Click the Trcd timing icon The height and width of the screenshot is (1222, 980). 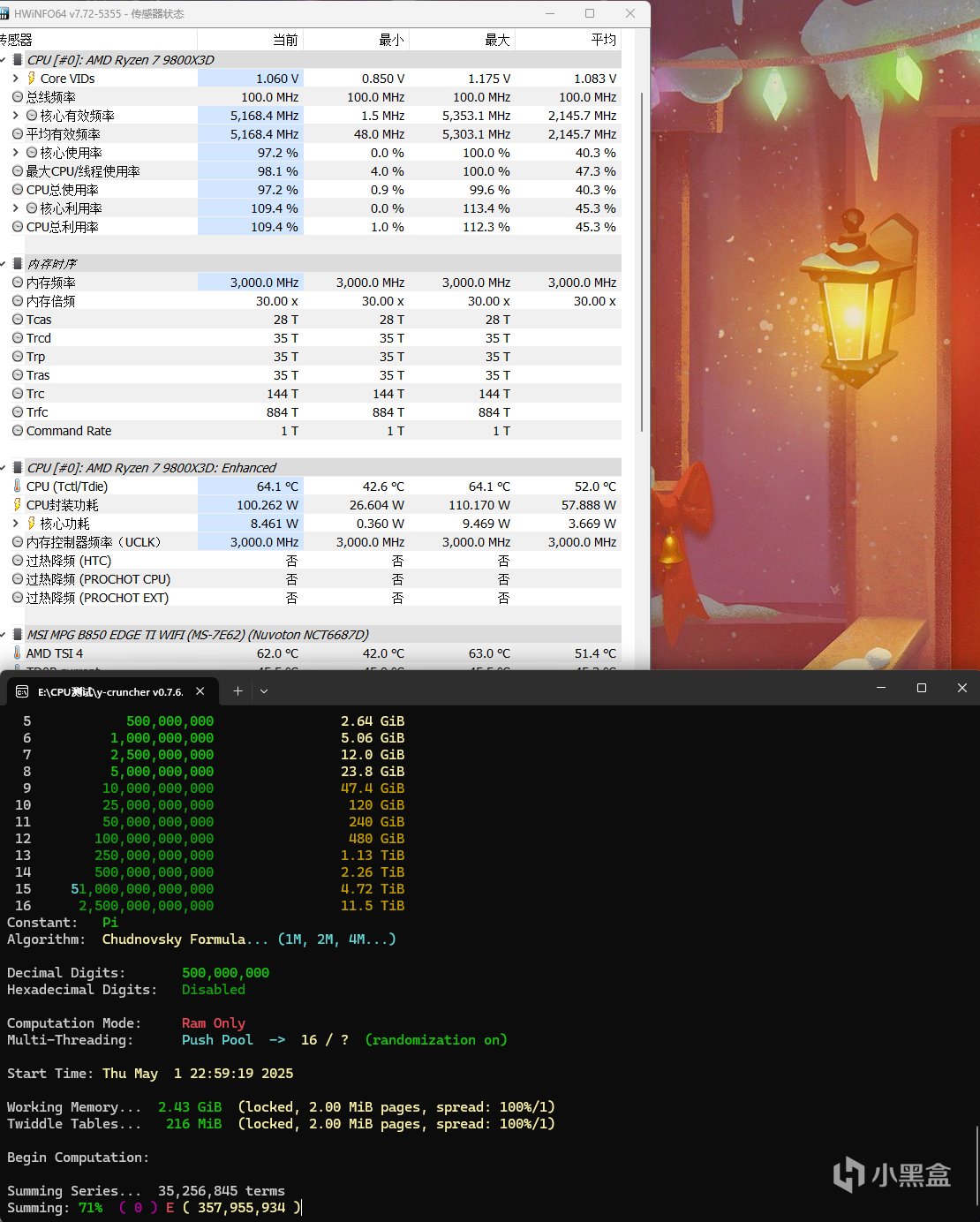18,338
